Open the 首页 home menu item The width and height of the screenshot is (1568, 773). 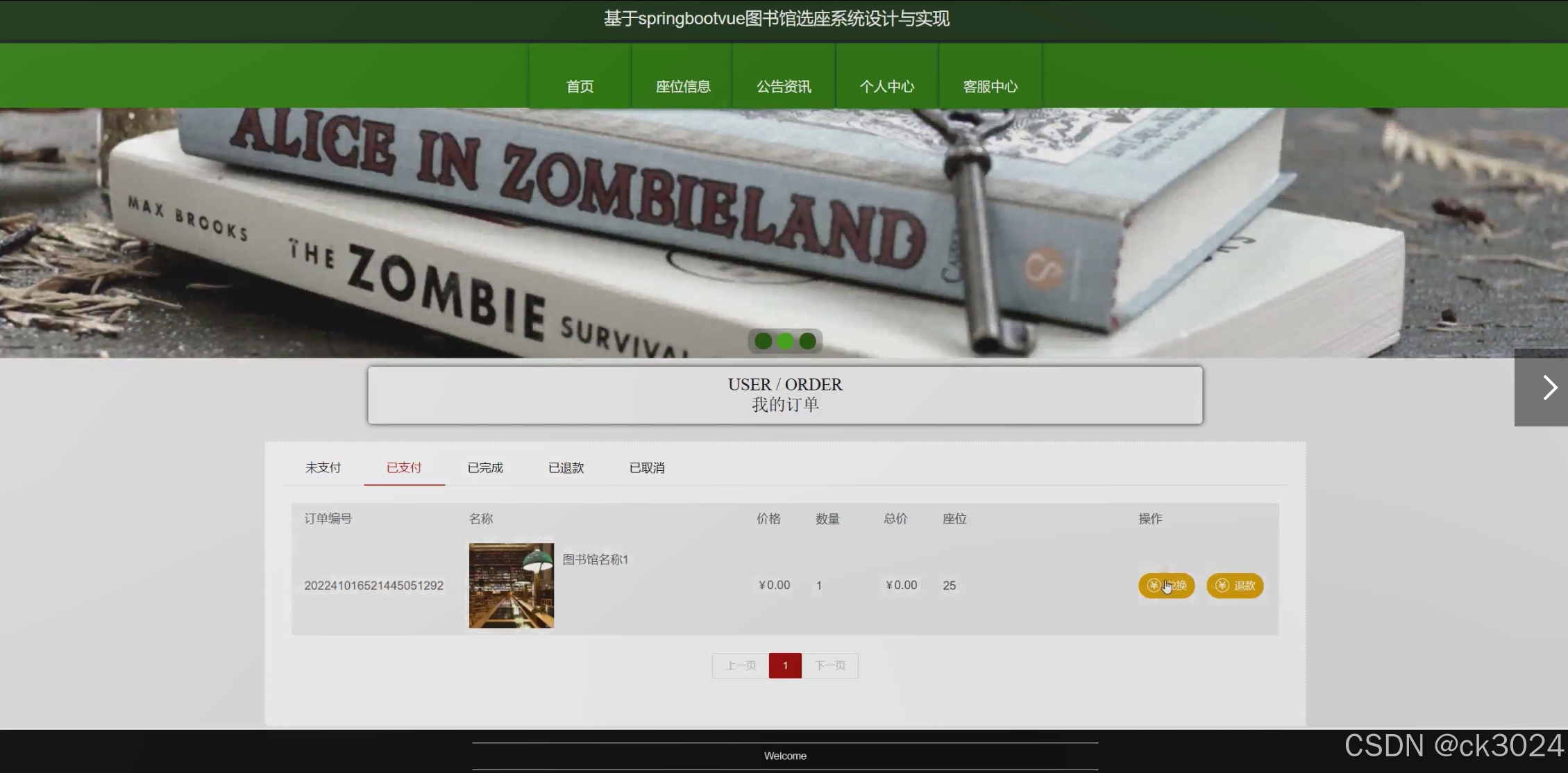click(580, 86)
